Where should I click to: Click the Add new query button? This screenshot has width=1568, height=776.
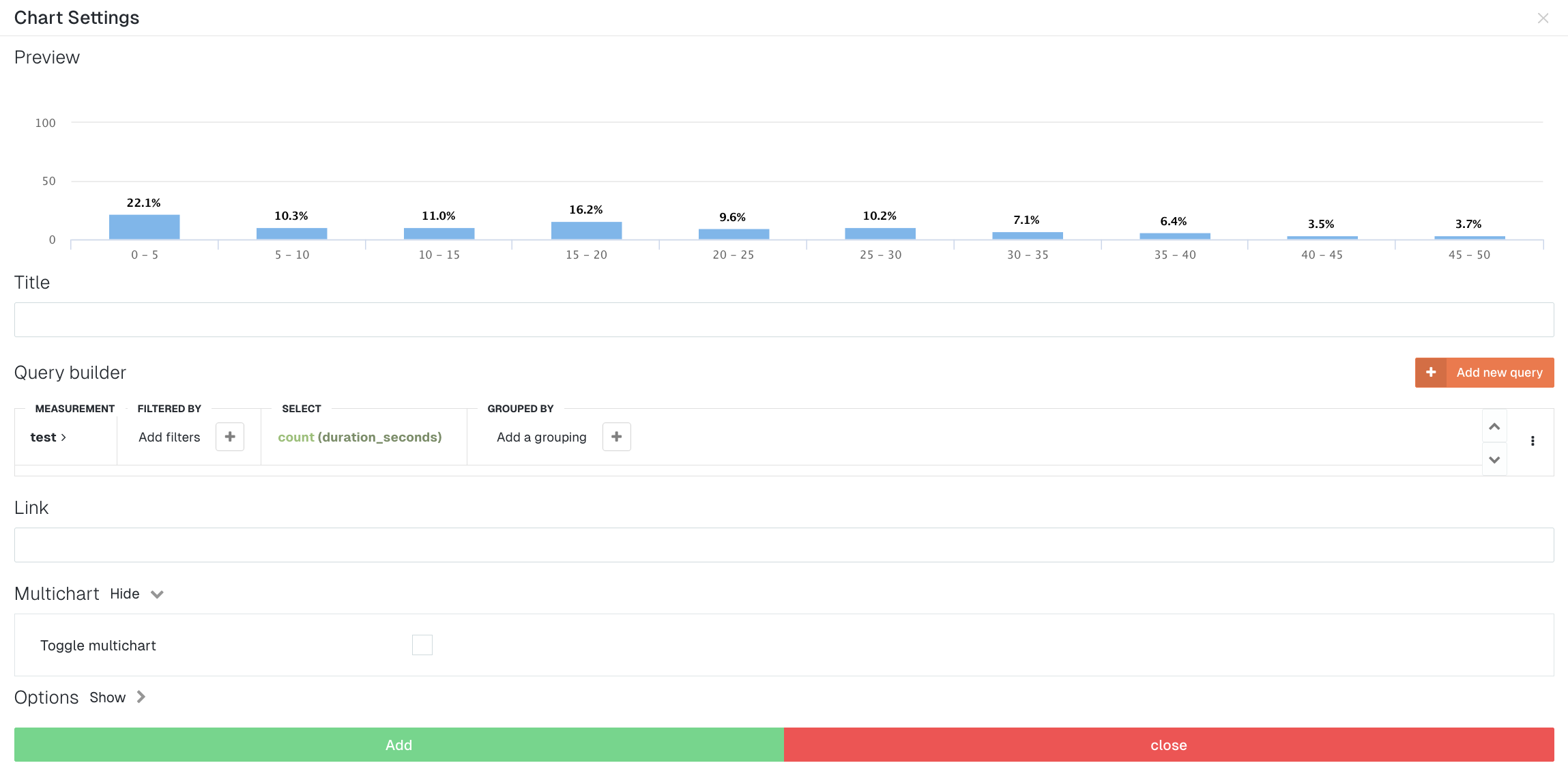(1499, 373)
